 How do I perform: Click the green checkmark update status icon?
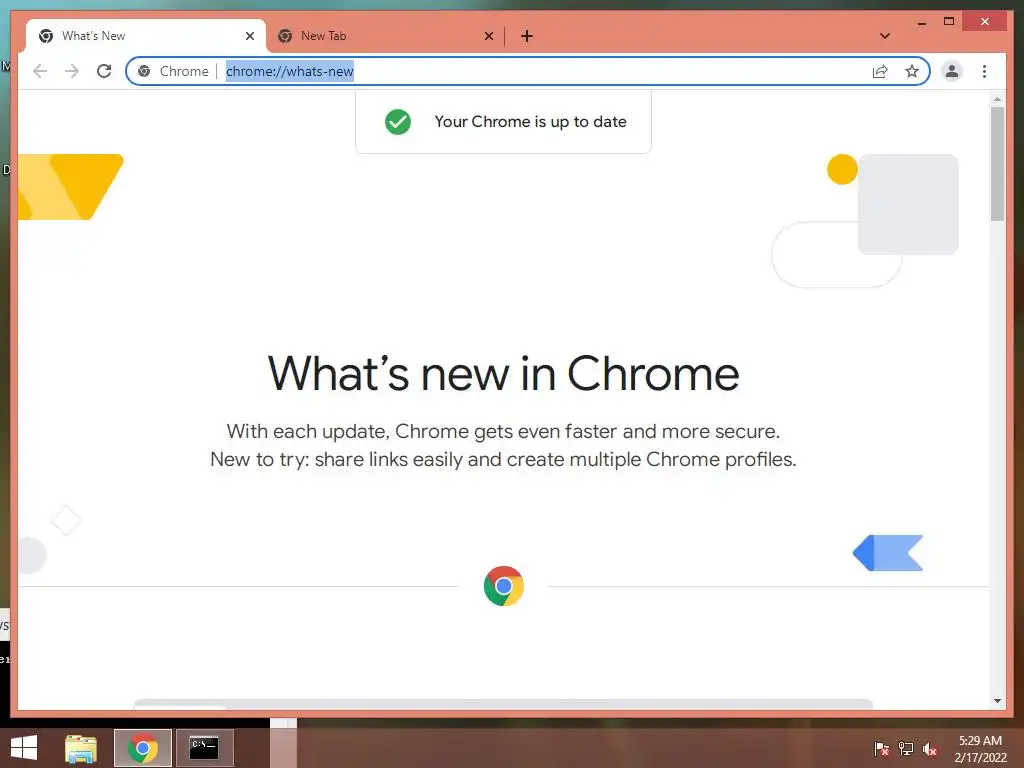tap(398, 121)
